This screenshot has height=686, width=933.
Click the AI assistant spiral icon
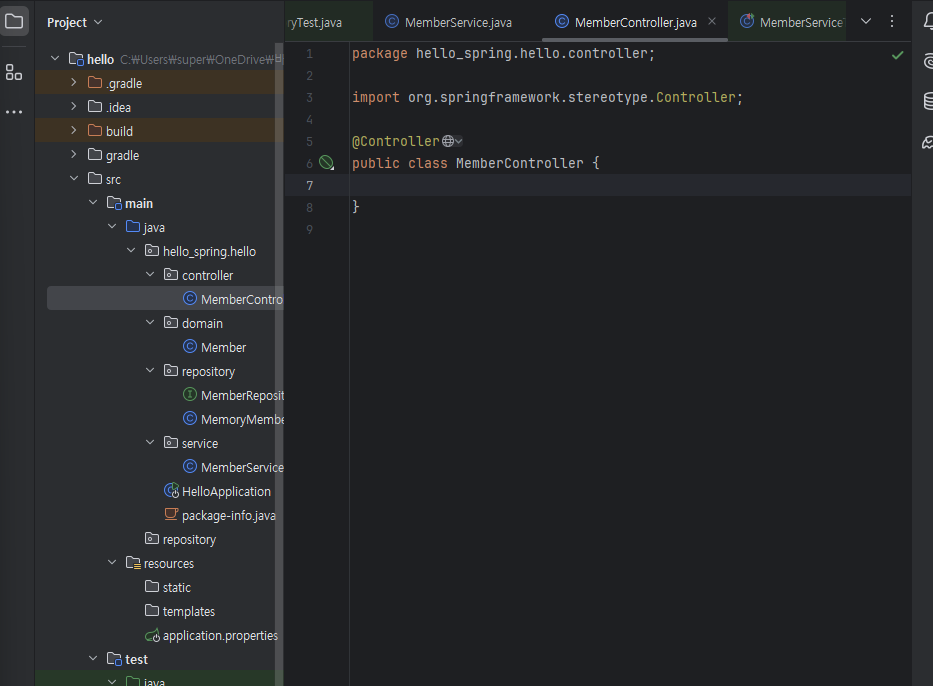(928, 61)
